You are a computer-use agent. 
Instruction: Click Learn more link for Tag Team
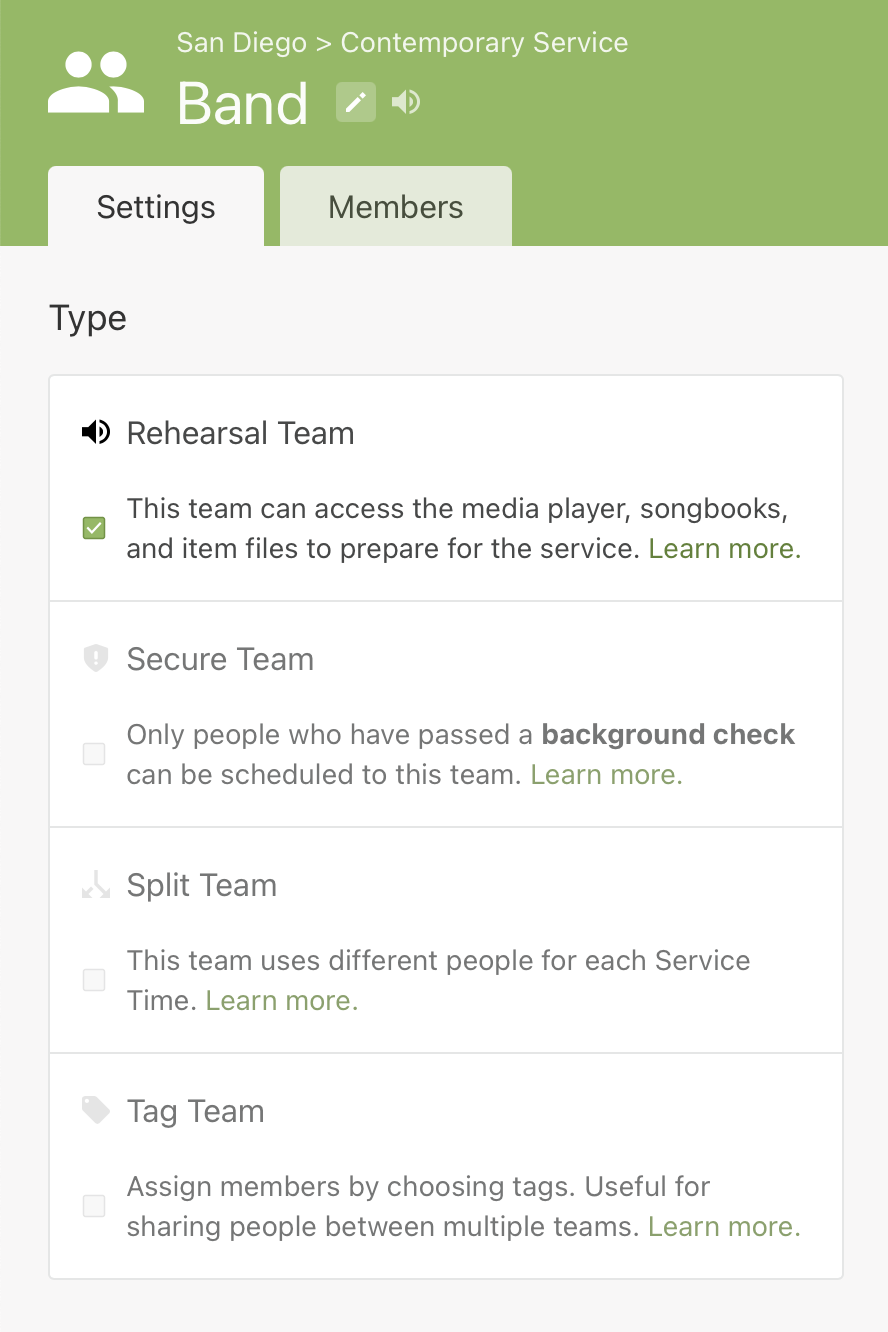[x=725, y=1227]
